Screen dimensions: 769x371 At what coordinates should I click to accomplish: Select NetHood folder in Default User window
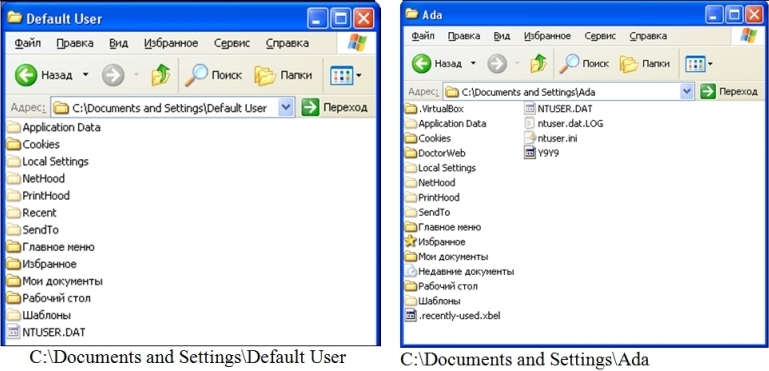36,179
